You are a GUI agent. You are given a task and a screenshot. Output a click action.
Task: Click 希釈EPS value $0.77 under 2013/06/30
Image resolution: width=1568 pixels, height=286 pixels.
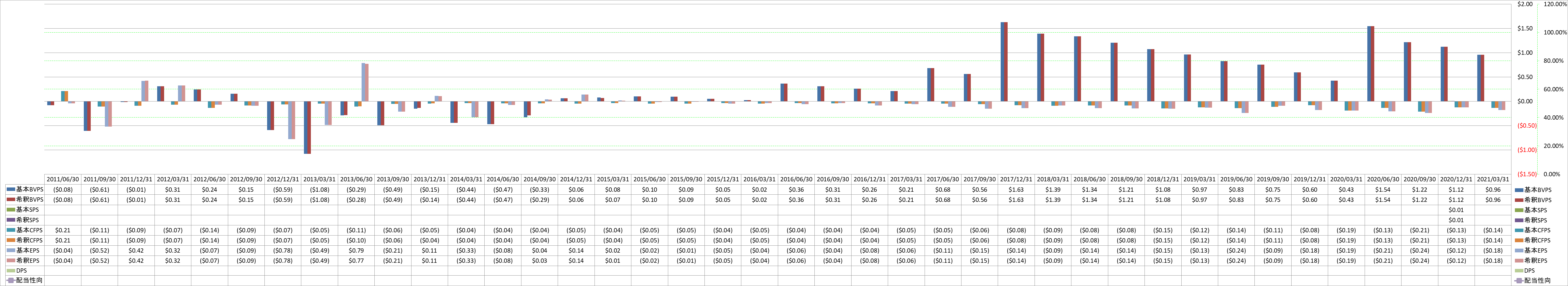tap(356, 260)
